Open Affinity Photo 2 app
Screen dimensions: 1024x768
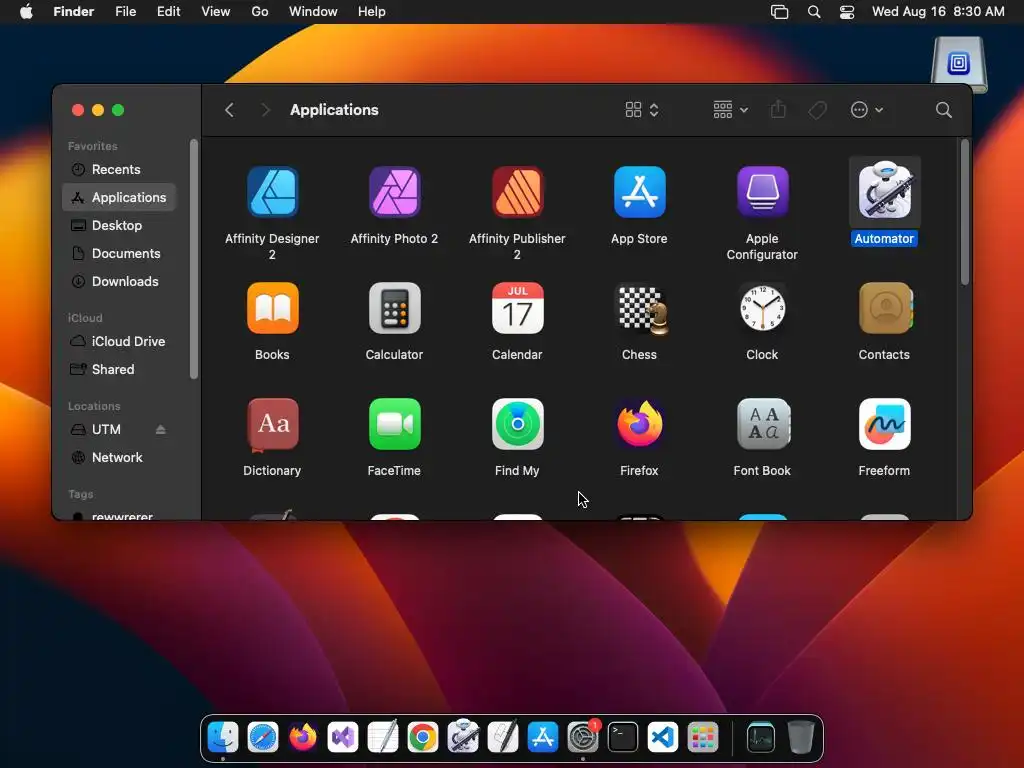click(x=394, y=192)
